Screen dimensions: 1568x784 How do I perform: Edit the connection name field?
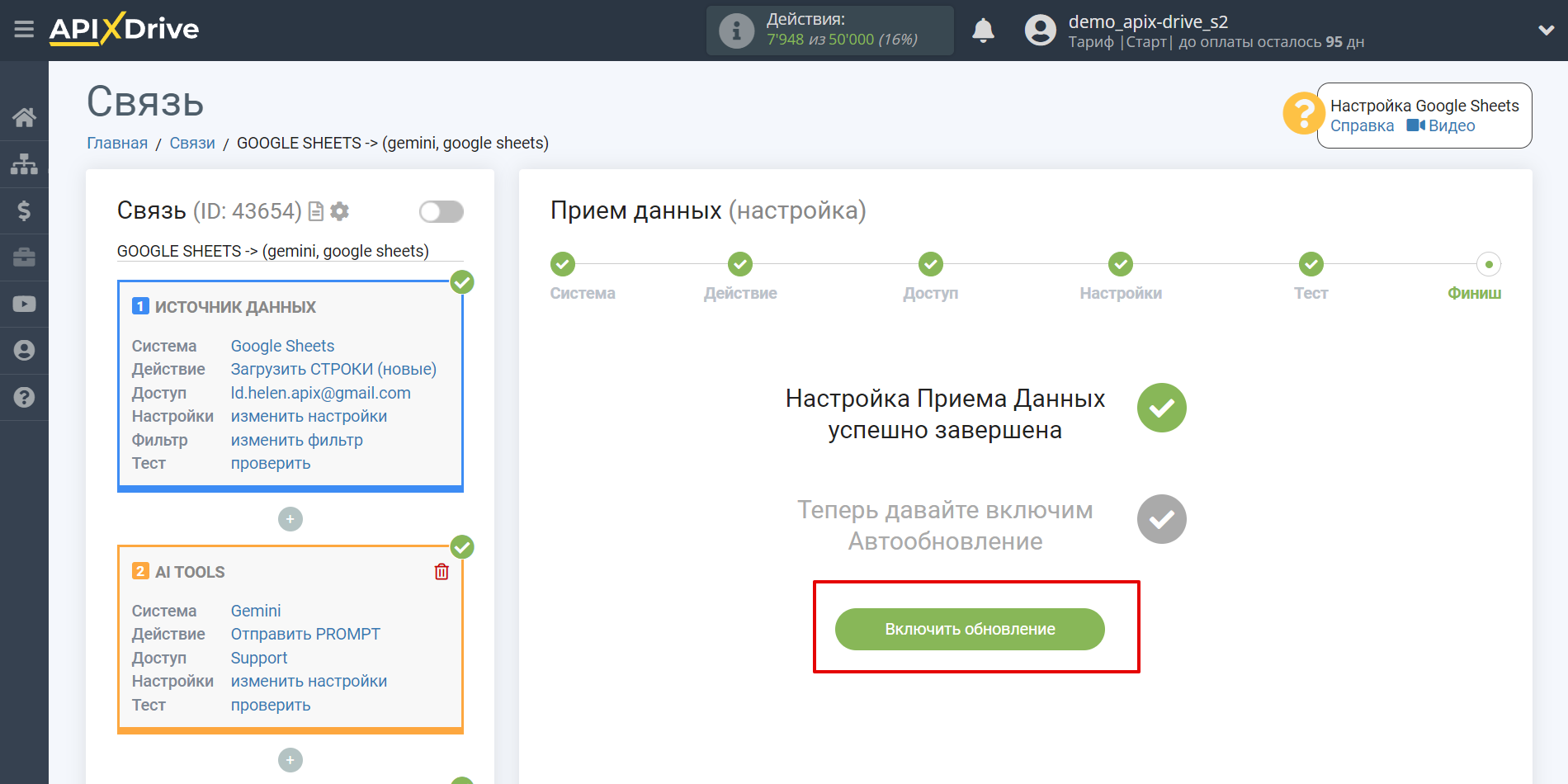point(290,251)
